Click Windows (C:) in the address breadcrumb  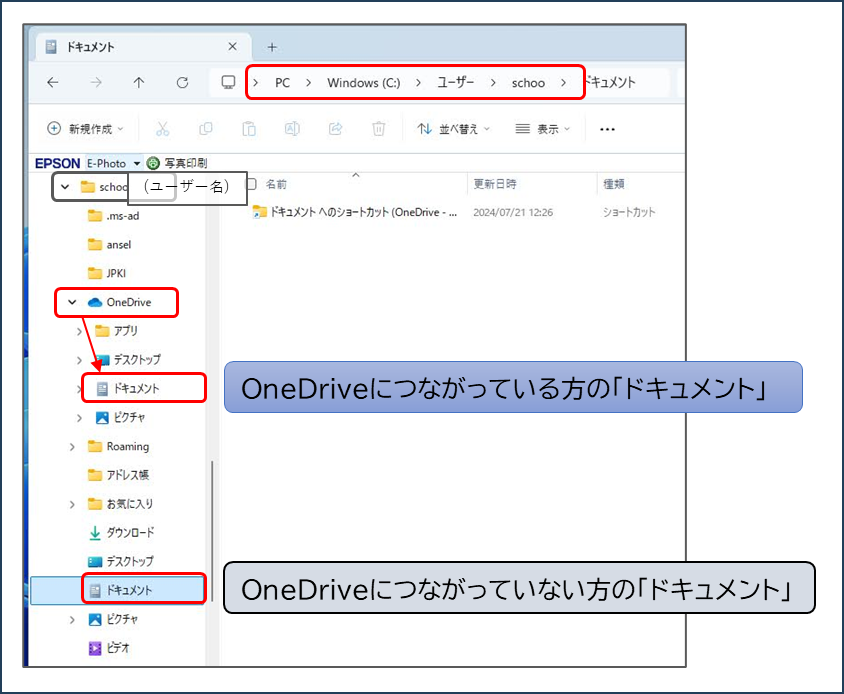point(363,83)
